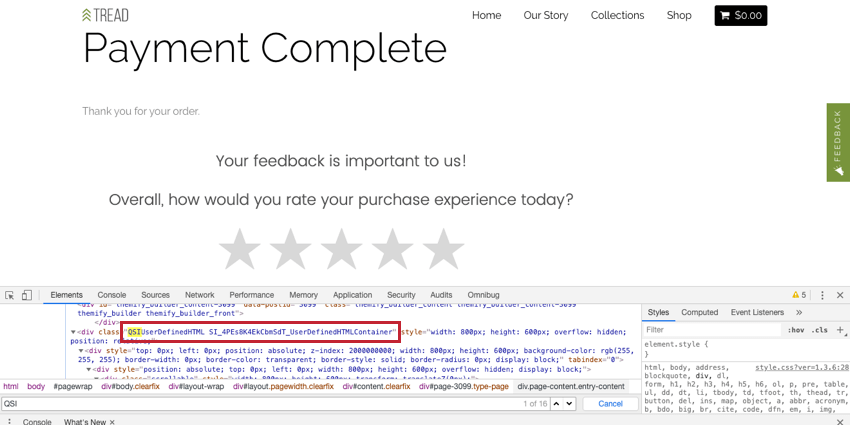Close the What's New drawer tab
Screen dimensions: 850x425
(x=112, y=422)
